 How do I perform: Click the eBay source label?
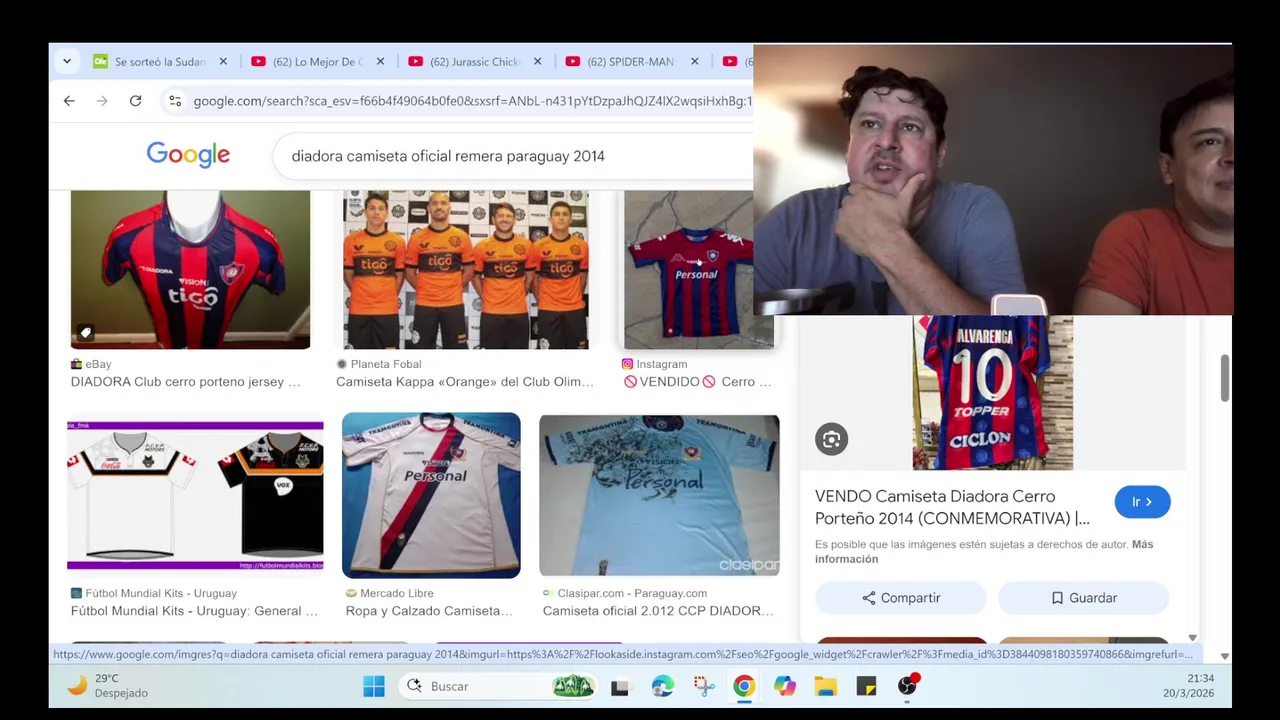(91, 364)
